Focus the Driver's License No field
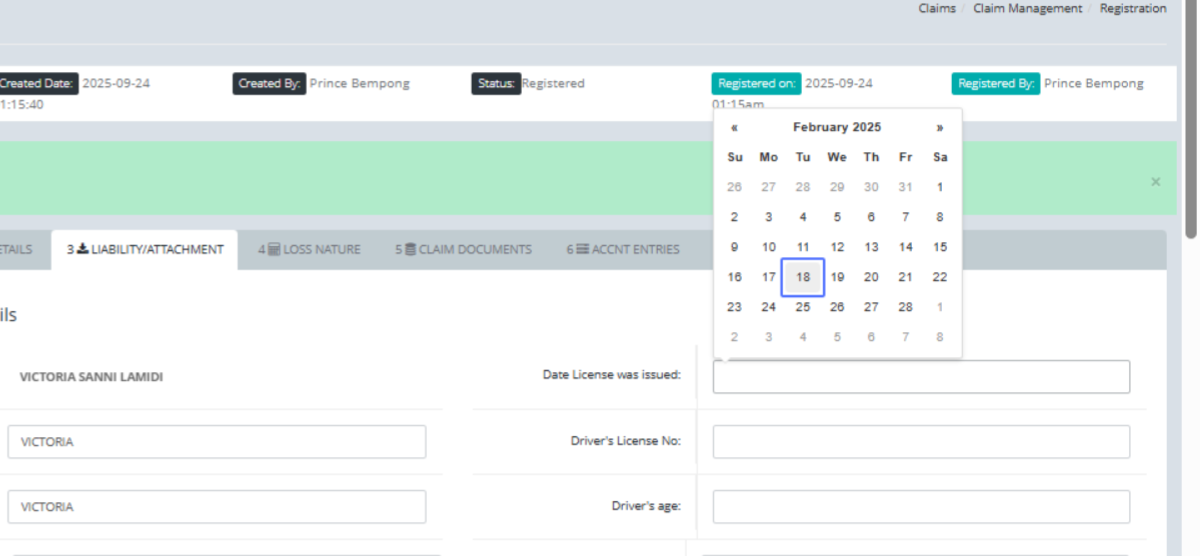Viewport: 1200px width, 556px height. 921,442
